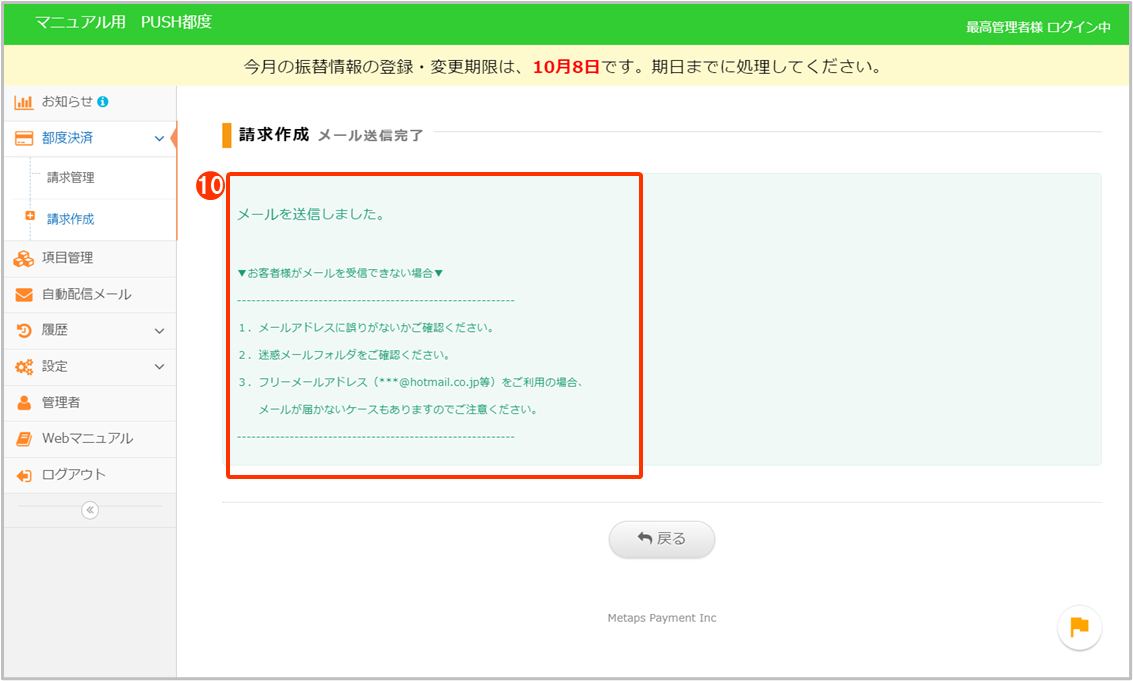The width and height of the screenshot is (1133, 681).
Task: Click the Webマニュアル book icon
Action: (x=24, y=439)
